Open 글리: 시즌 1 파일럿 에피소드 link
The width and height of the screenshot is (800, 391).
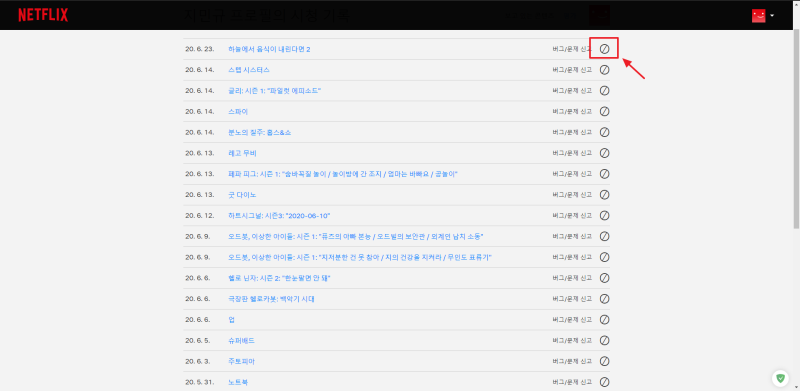(x=274, y=91)
